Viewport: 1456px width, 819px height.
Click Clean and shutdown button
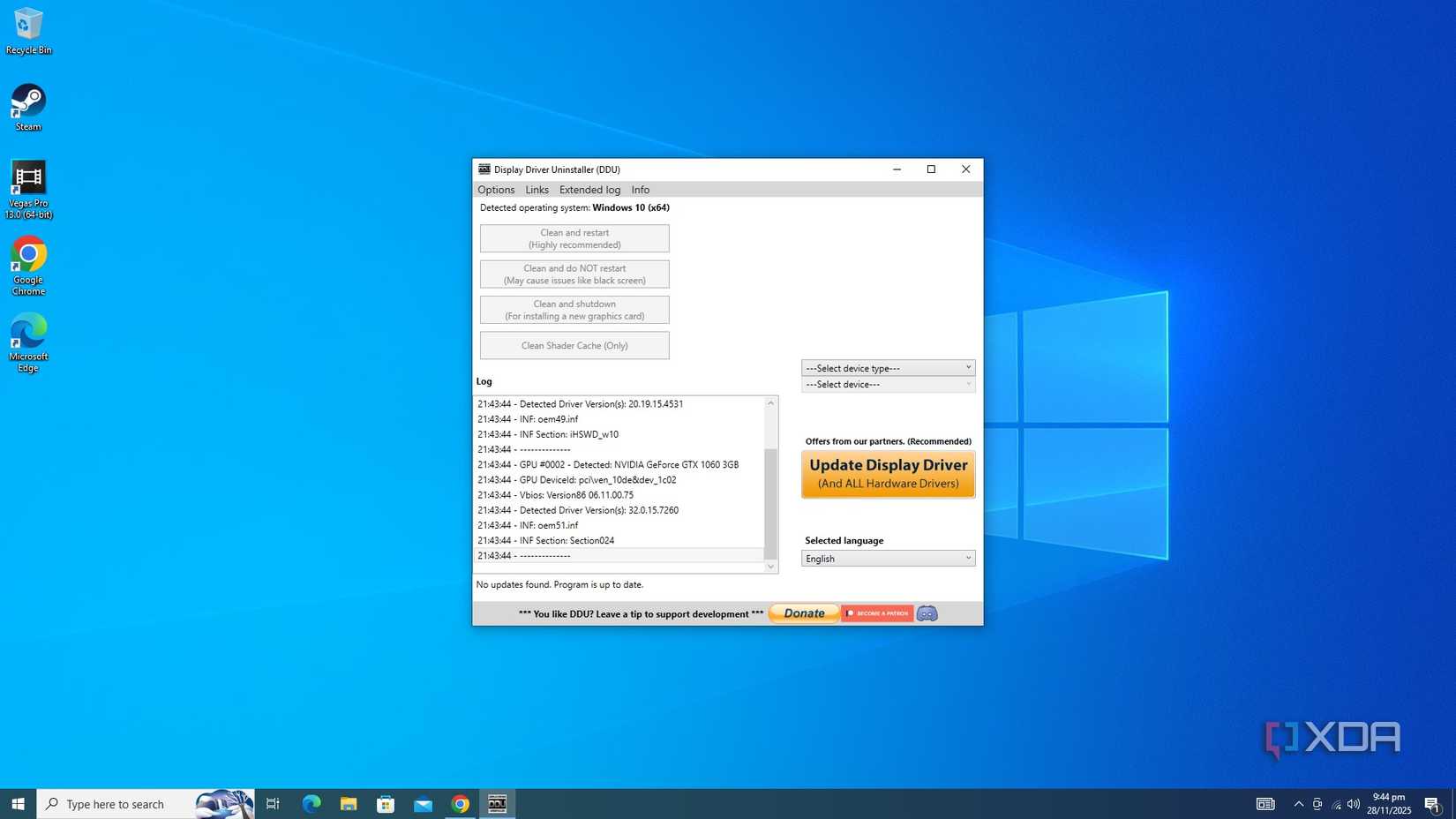click(x=574, y=310)
